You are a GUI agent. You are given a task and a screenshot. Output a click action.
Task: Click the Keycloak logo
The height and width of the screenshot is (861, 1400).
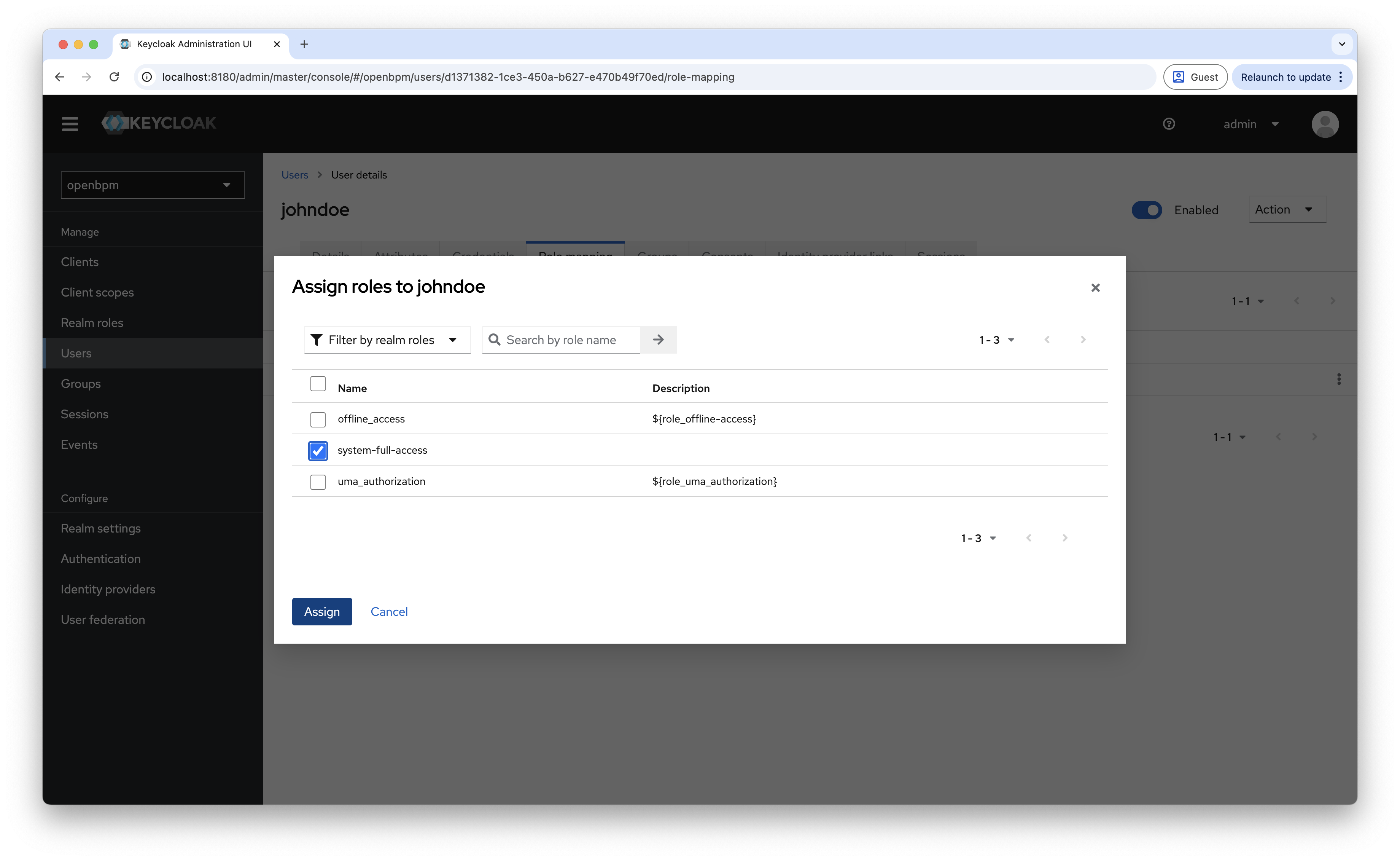pyautogui.click(x=159, y=123)
